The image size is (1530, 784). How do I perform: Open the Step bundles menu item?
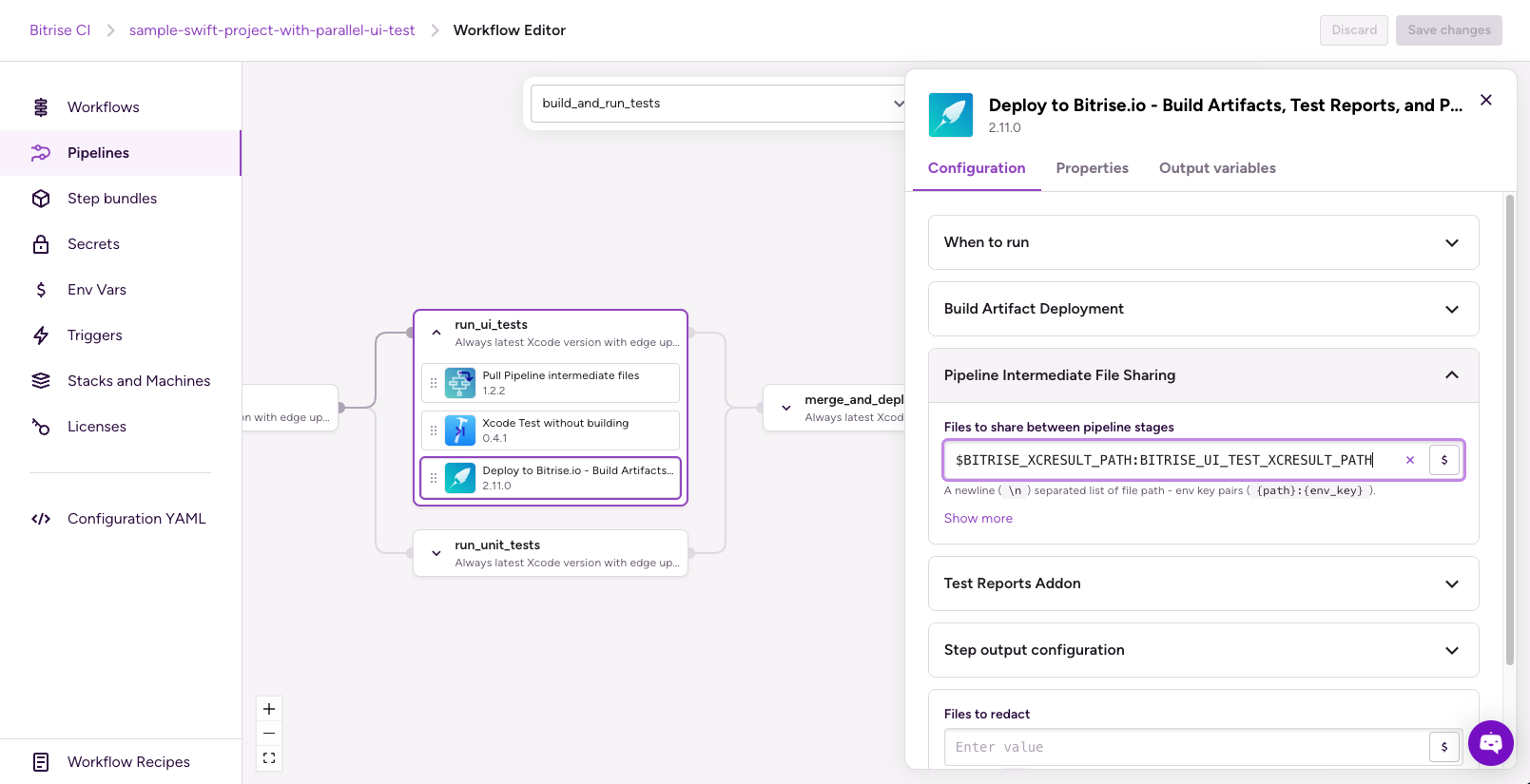pyautogui.click(x=120, y=199)
